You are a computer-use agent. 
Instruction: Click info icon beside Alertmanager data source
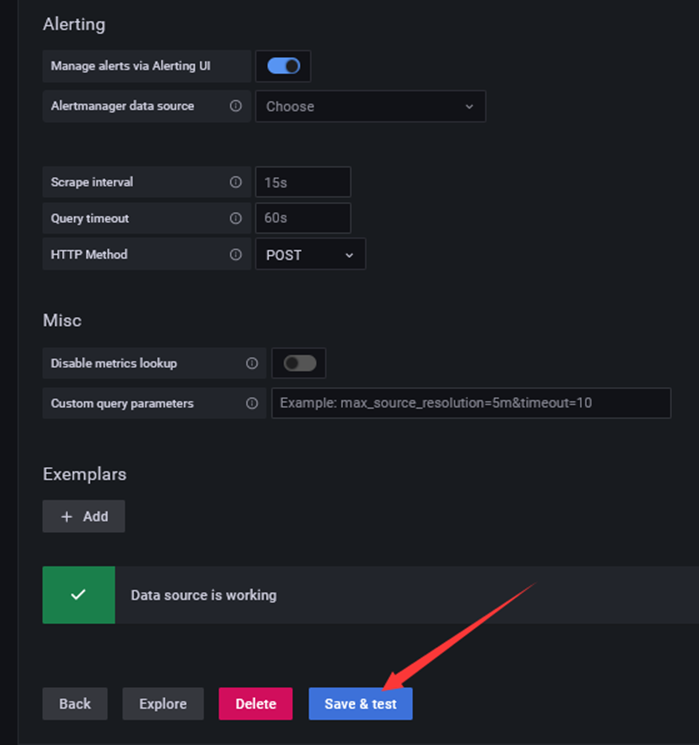(236, 106)
